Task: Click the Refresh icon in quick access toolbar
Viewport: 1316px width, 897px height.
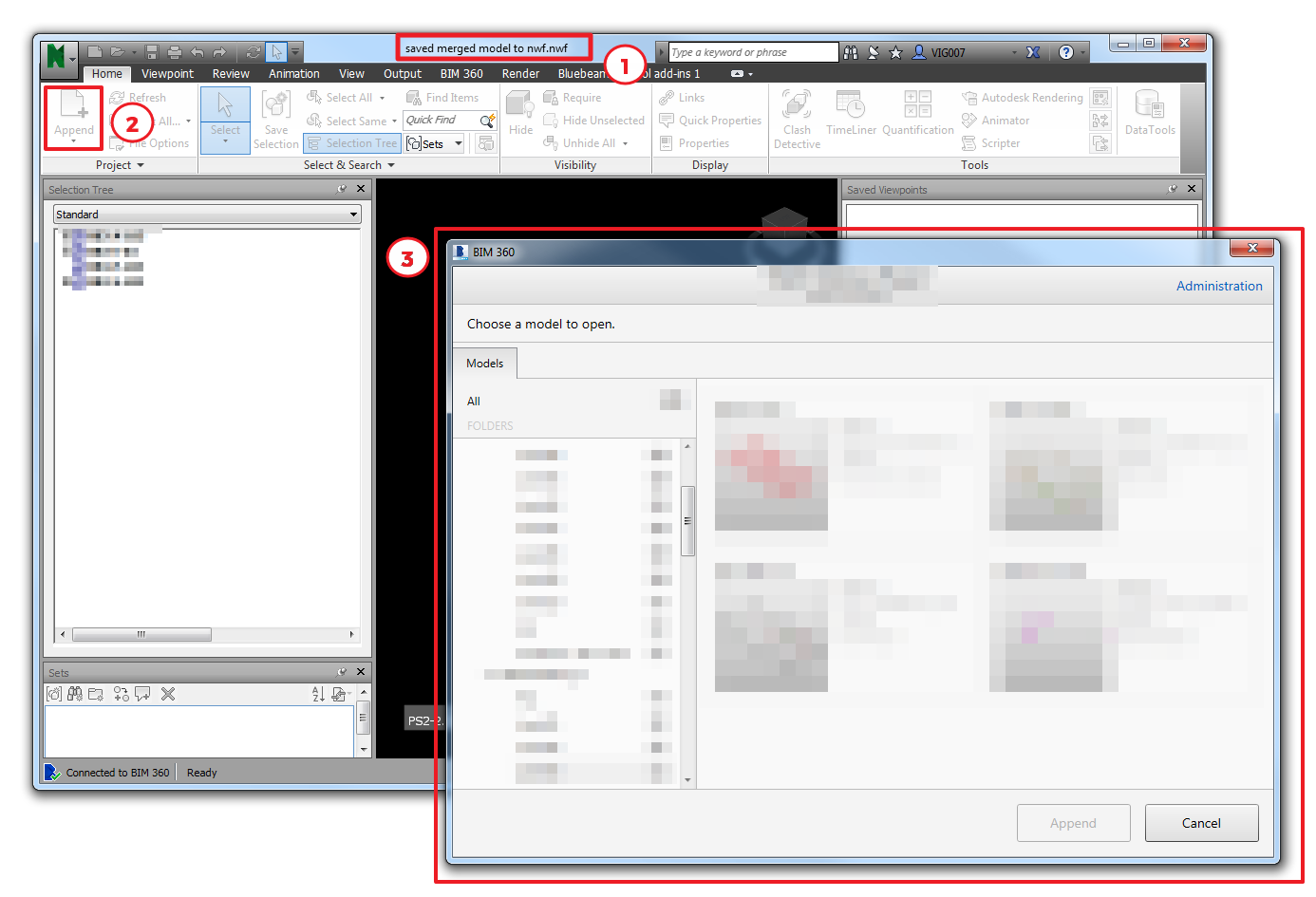Action: (x=253, y=52)
